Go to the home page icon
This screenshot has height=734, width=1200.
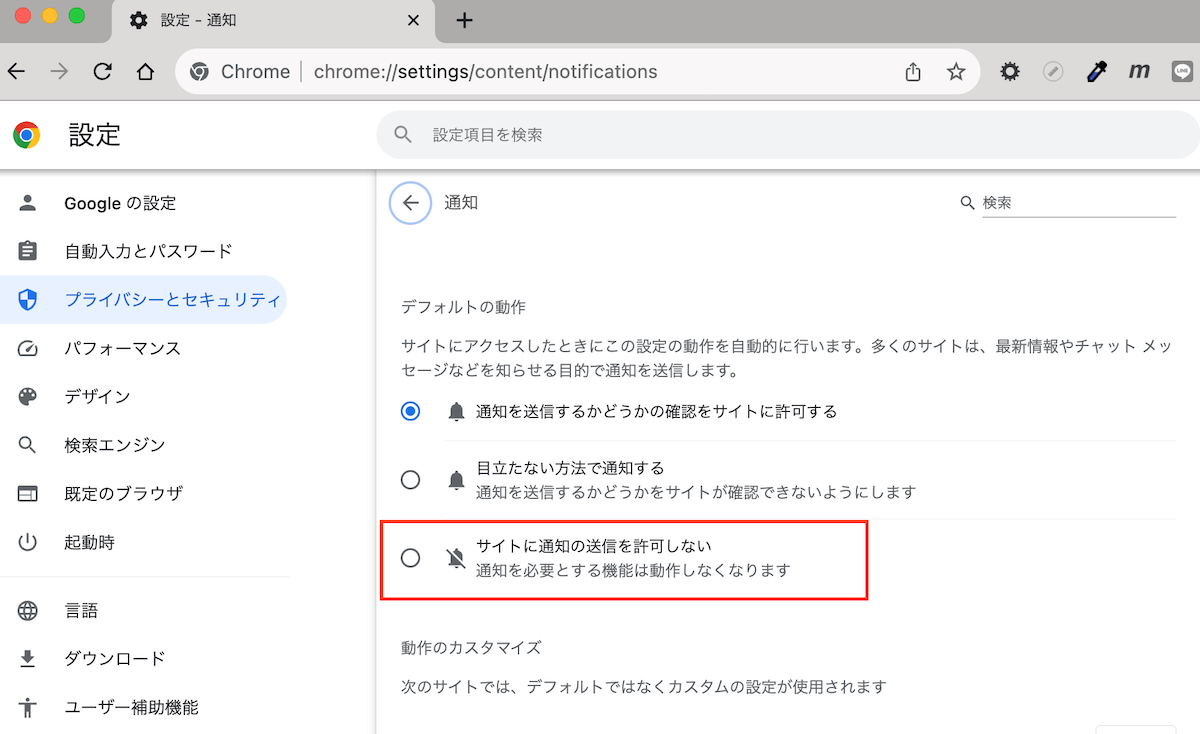tap(146, 72)
